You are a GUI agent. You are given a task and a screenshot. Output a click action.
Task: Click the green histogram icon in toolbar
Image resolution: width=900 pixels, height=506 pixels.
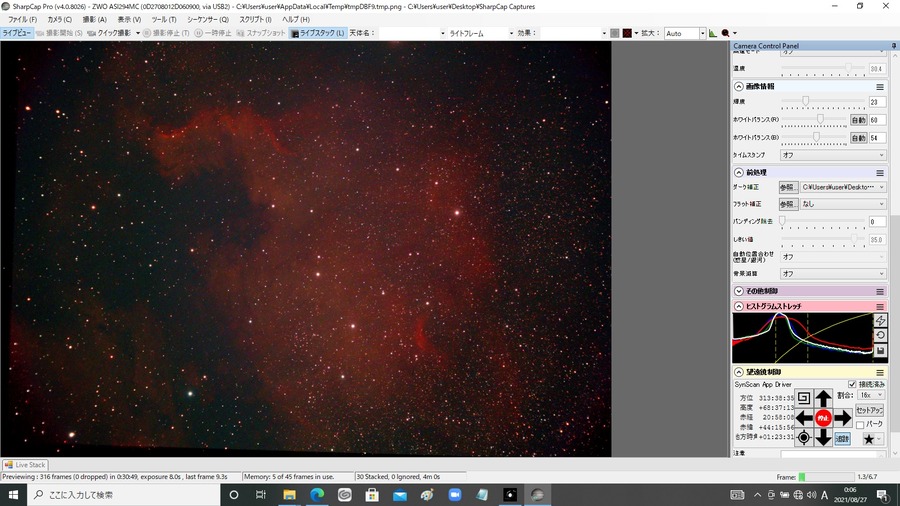pyautogui.click(x=713, y=33)
